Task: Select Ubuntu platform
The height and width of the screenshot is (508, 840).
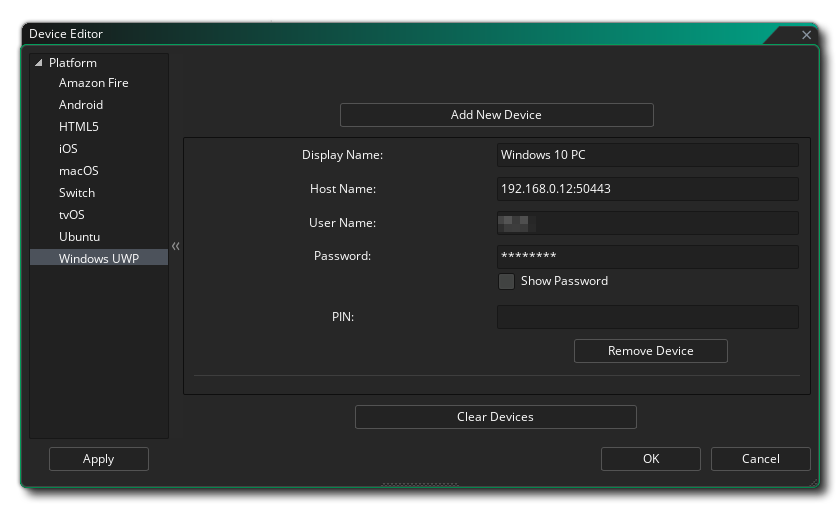Action: 79,237
